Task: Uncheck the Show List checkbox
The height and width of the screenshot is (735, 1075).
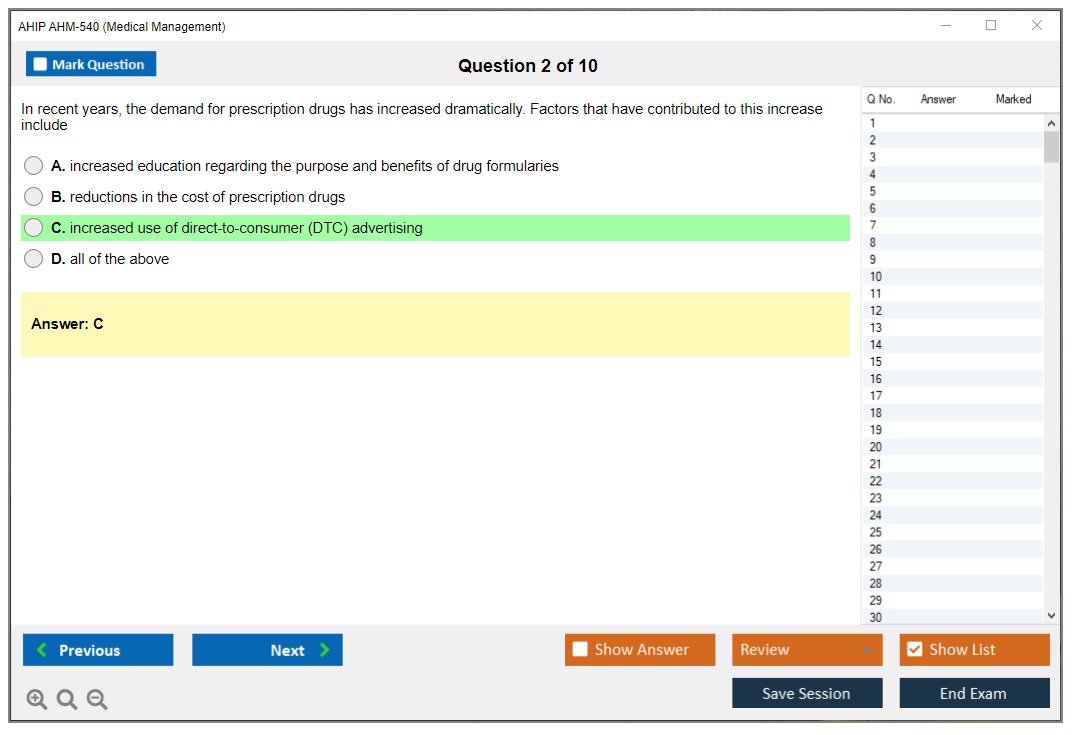Action: (914, 650)
